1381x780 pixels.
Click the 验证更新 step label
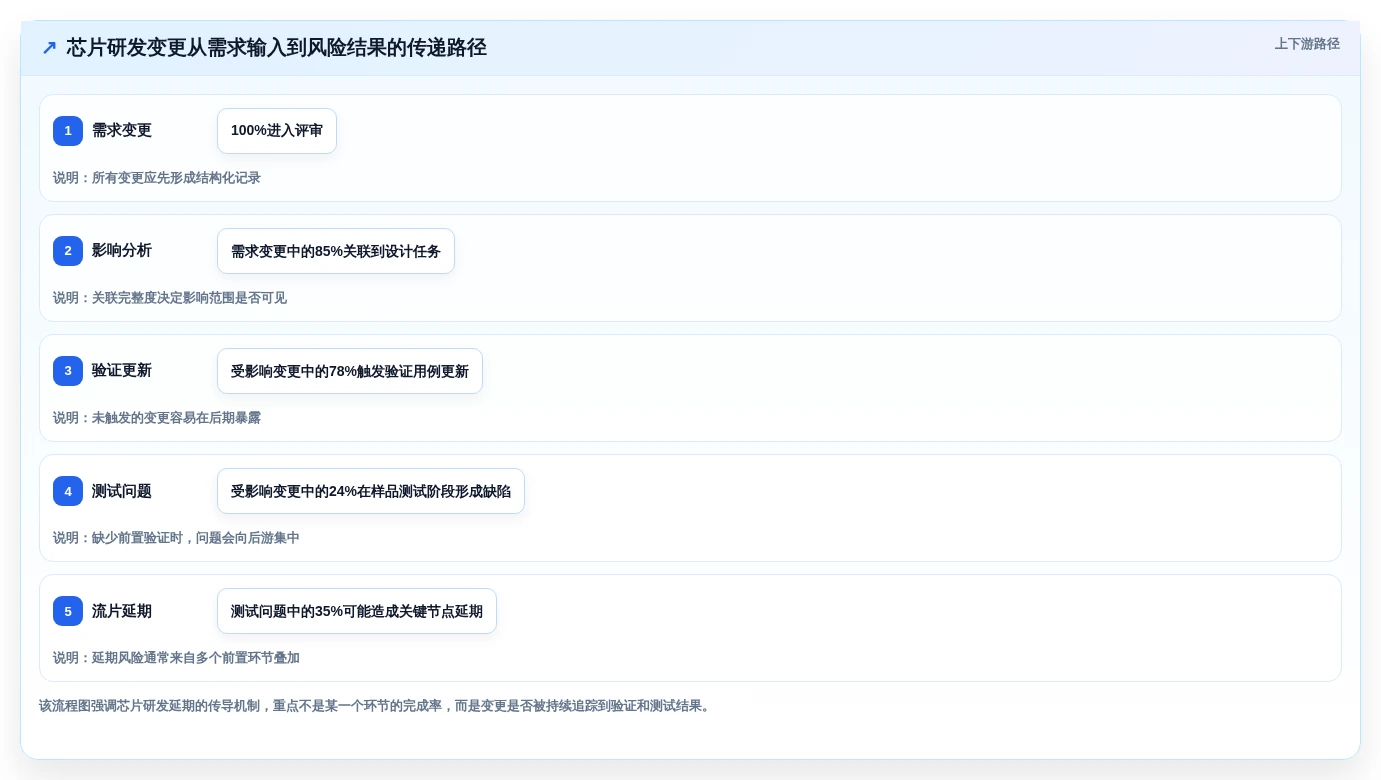point(122,371)
